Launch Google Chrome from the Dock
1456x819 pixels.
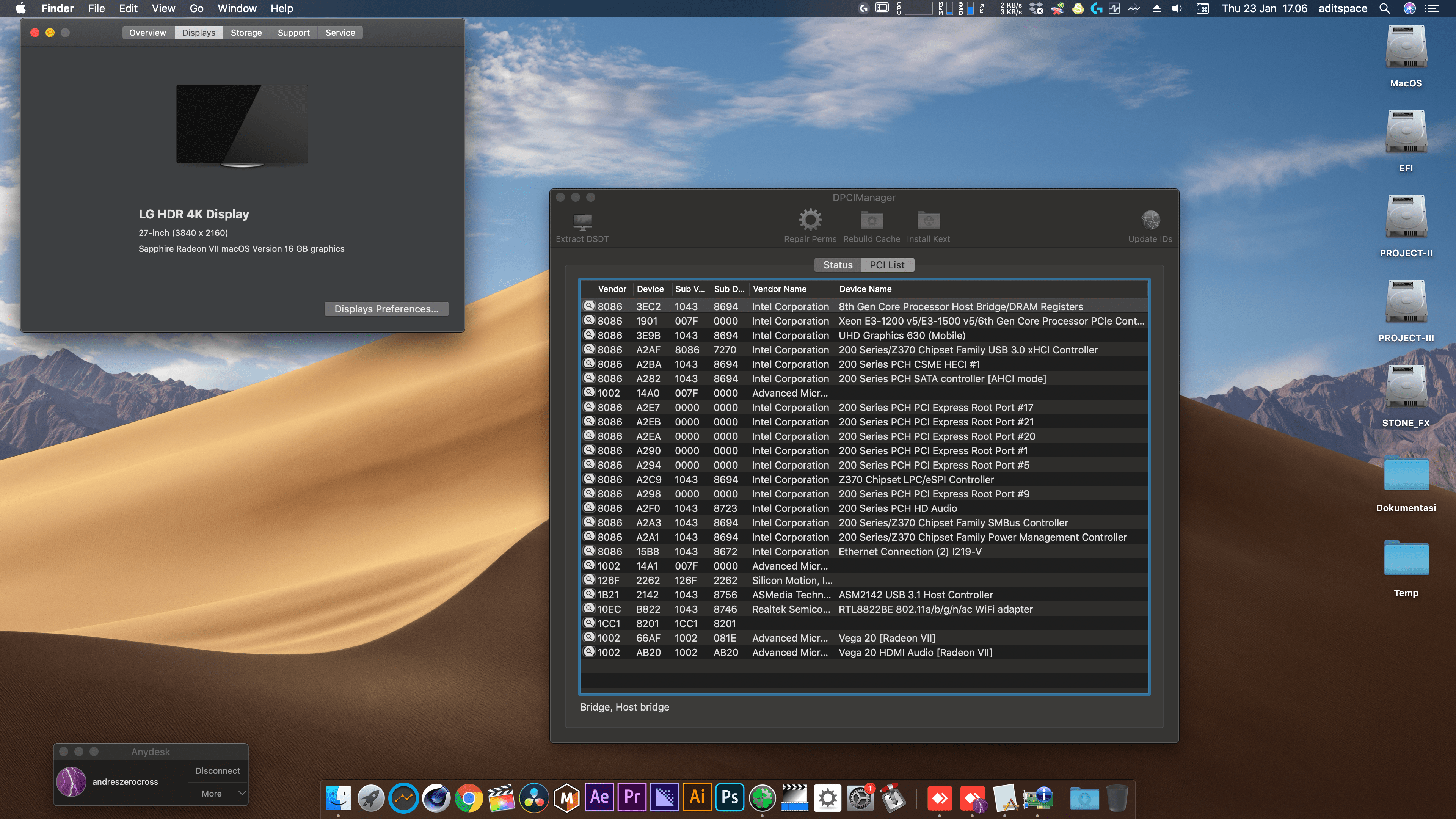tap(469, 798)
